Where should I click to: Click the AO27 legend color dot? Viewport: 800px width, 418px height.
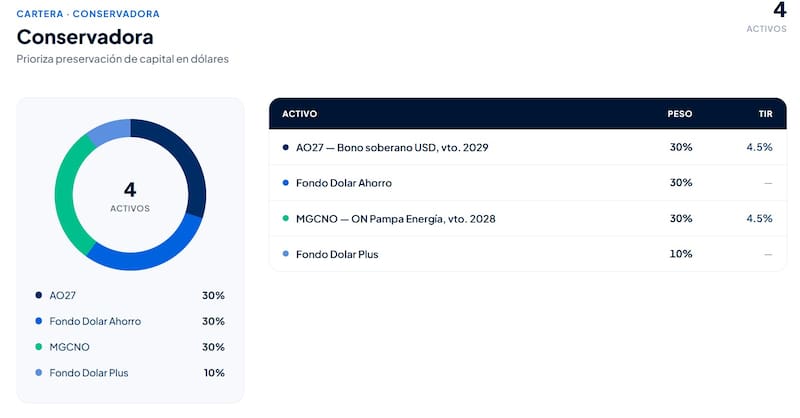[x=38, y=295]
